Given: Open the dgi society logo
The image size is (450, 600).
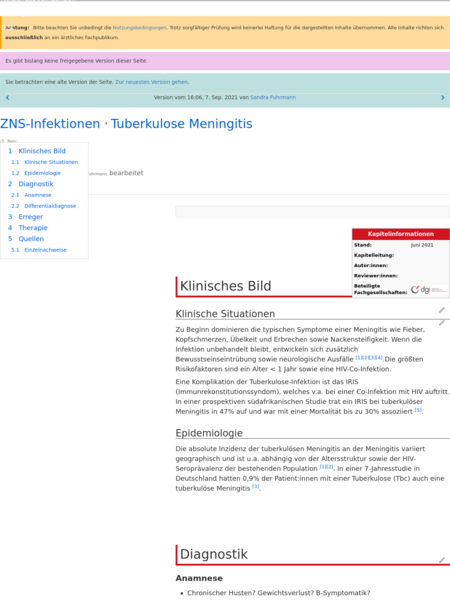Looking at the screenshot, I should 428,290.
